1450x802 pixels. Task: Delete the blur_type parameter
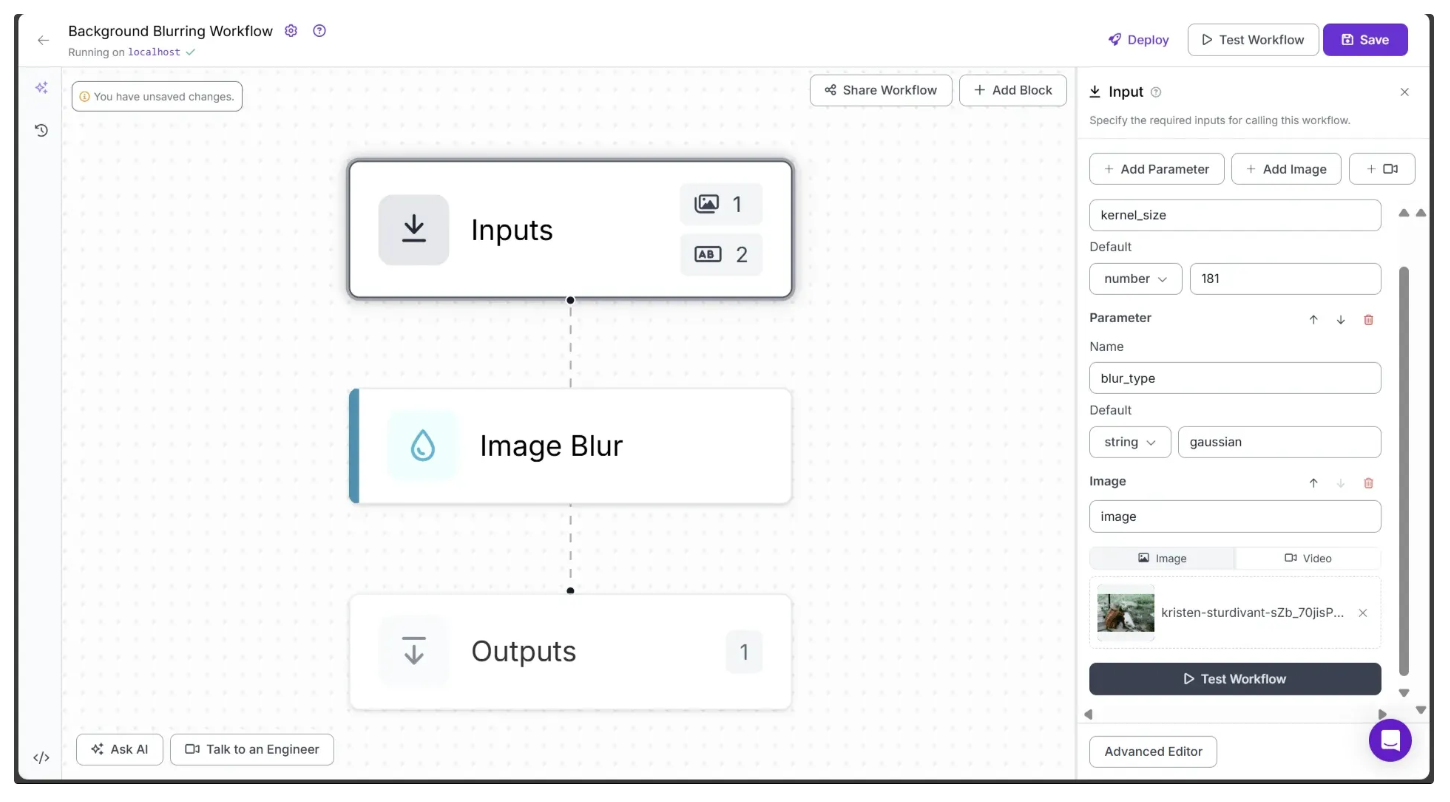[x=1369, y=319]
